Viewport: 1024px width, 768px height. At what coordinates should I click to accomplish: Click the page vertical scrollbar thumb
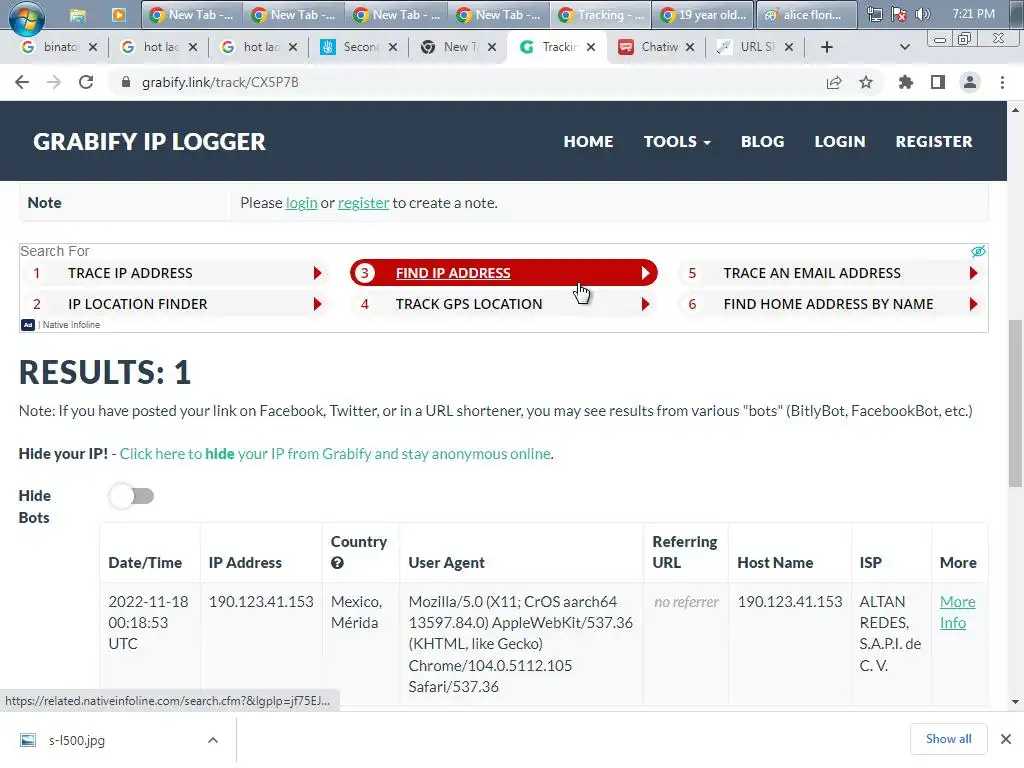pyautogui.click(x=1015, y=402)
